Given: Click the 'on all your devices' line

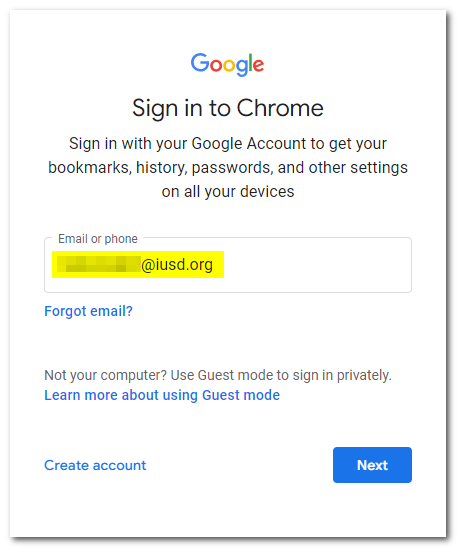Looking at the screenshot, I should tap(228, 192).
